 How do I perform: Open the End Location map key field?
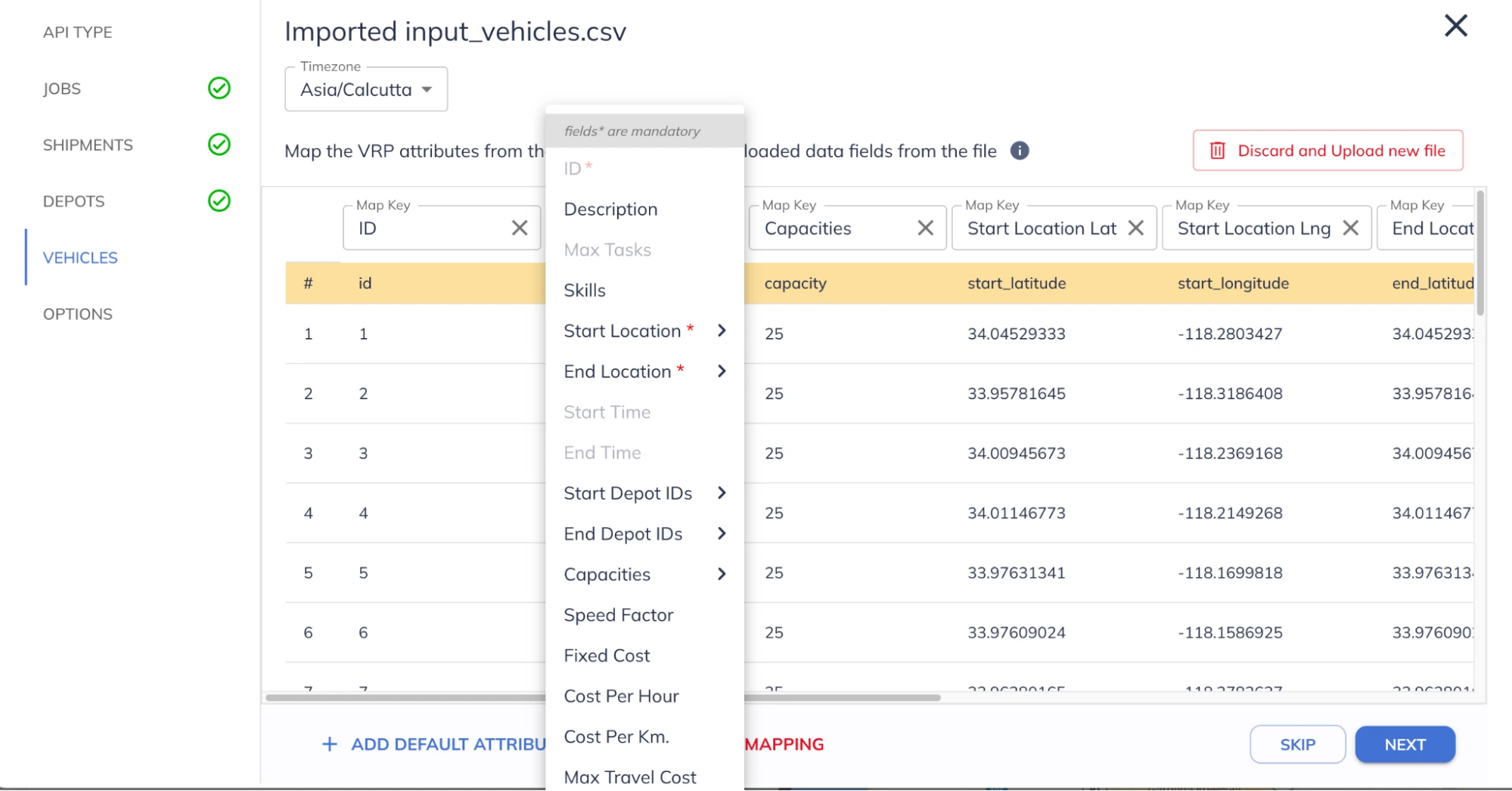coord(1425,228)
